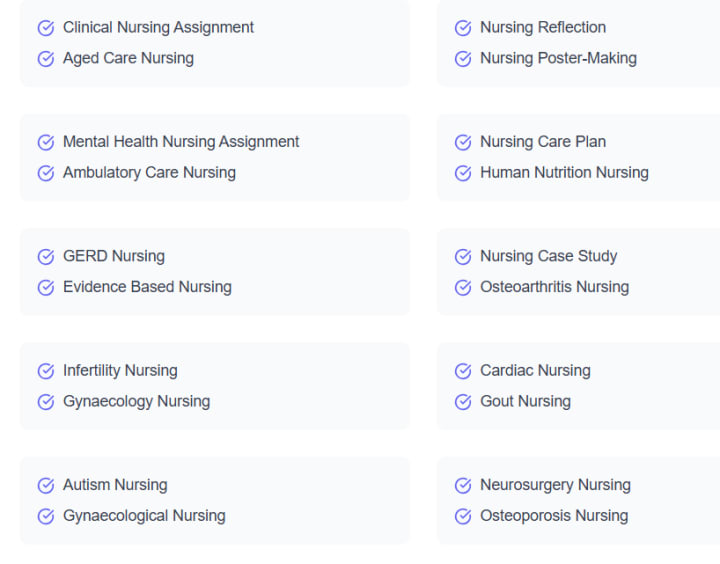The height and width of the screenshot is (564, 720).
Task: Visit the Gout Nursing page
Action: click(525, 402)
